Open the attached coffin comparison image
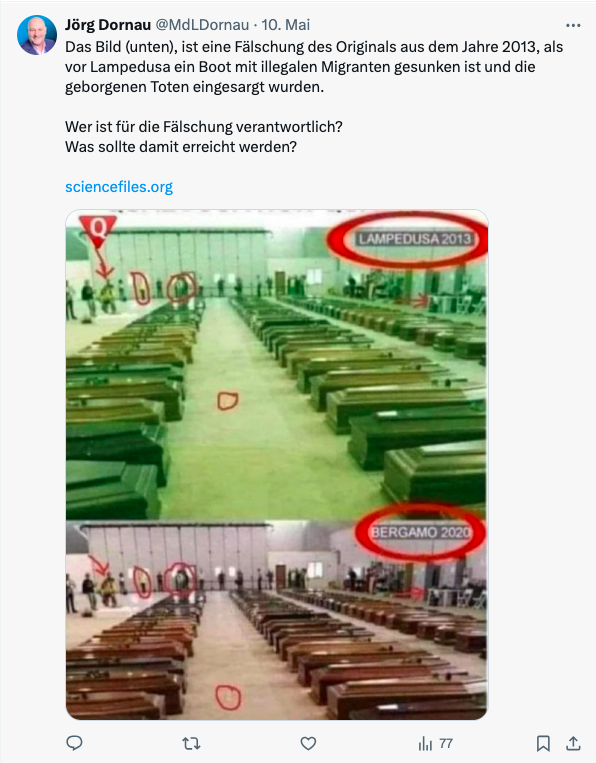 [x=276, y=465]
